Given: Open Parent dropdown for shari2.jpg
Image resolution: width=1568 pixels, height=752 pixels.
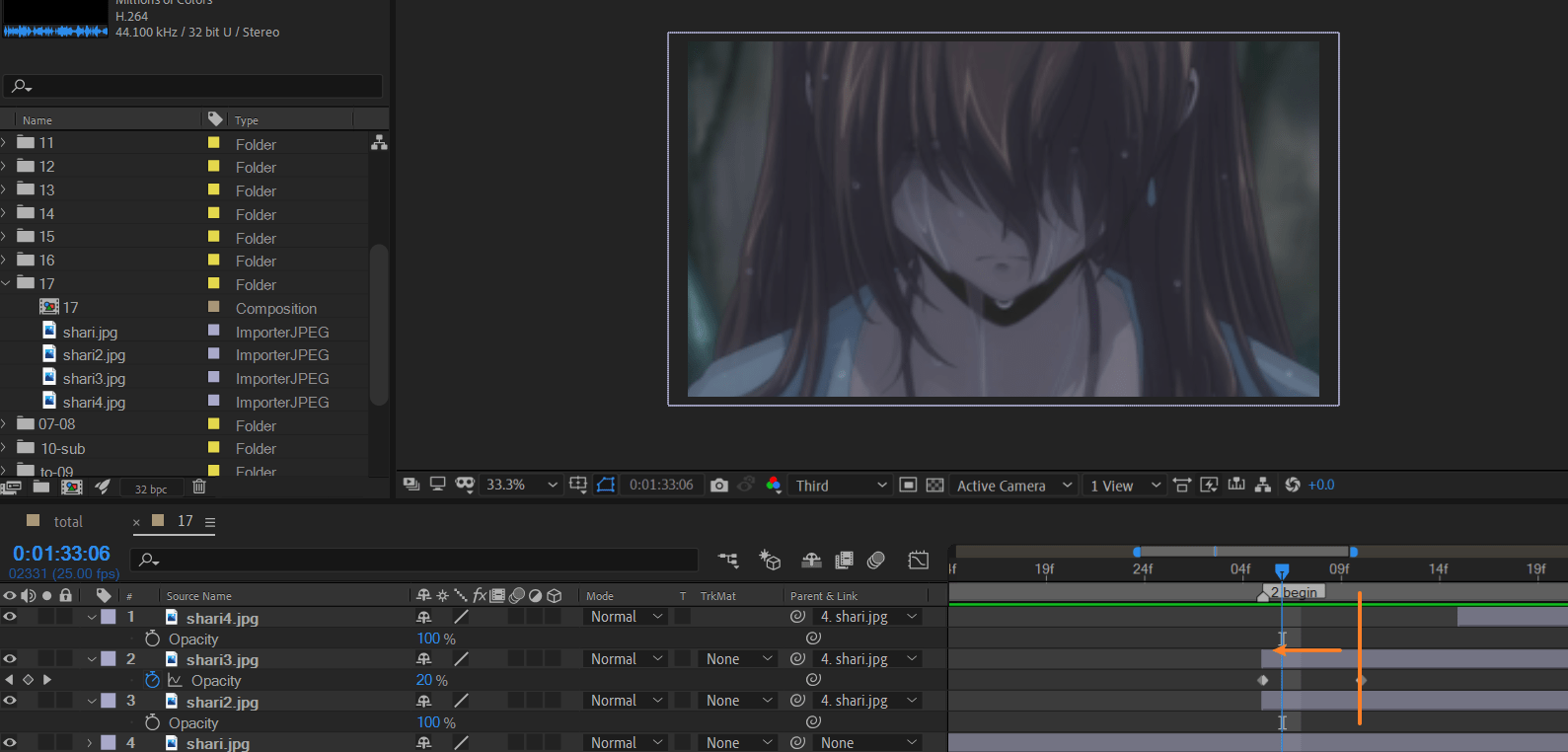Looking at the screenshot, I should click(x=868, y=701).
